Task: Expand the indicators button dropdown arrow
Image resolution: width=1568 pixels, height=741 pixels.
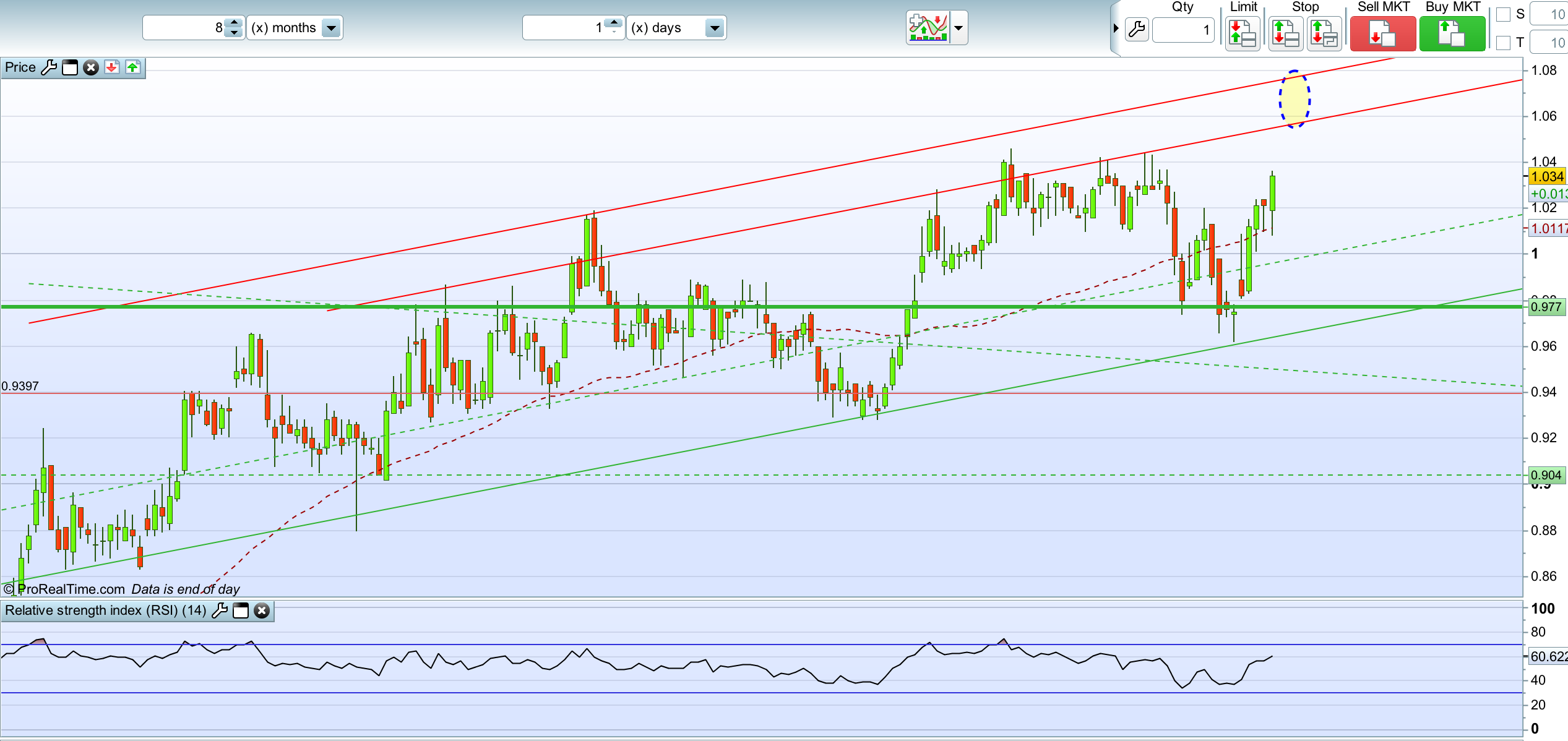Action: [958, 28]
